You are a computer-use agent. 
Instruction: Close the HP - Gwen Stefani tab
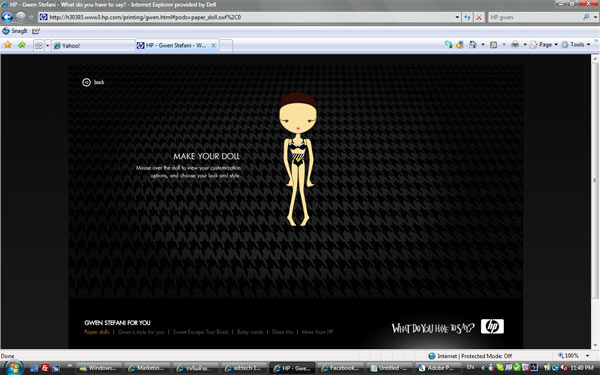214,45
